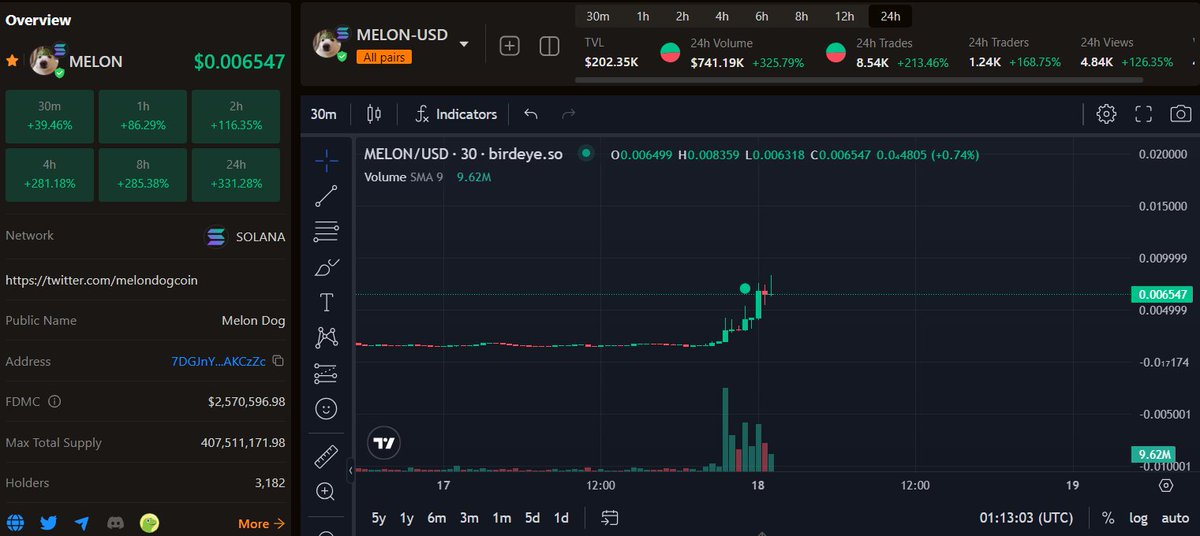Image resolution: width=1200 pixels, height=536 pixels.
Task: Click the add chart plus icon
Action: pos(510,46)
